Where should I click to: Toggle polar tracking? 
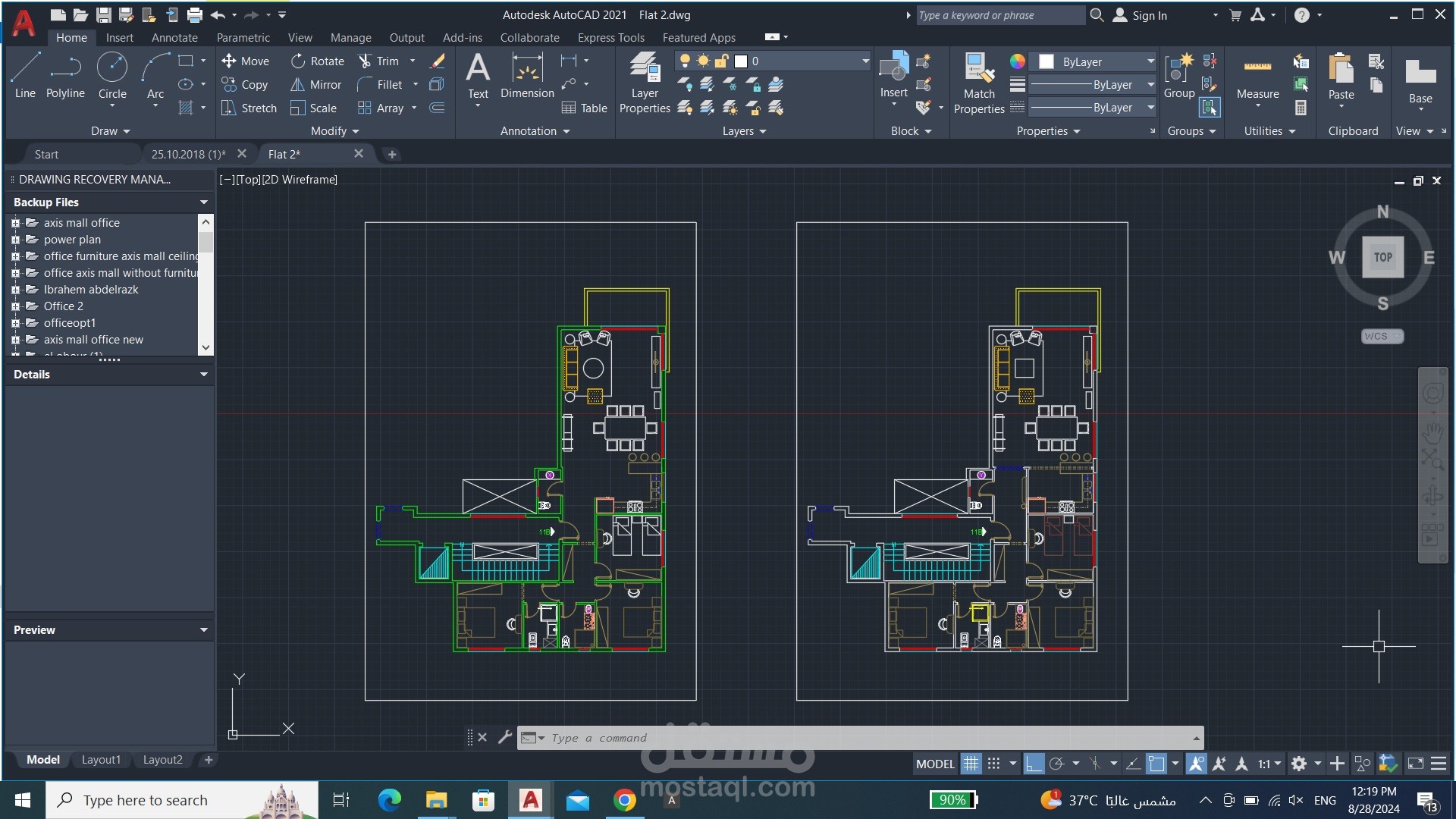click(1056, 764)
